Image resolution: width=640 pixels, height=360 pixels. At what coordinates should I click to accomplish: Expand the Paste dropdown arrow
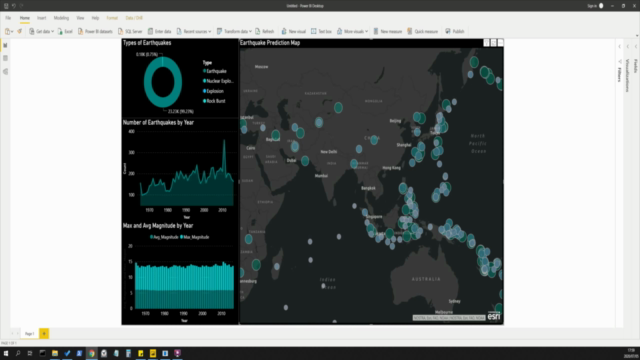click(x=12, y=31)
